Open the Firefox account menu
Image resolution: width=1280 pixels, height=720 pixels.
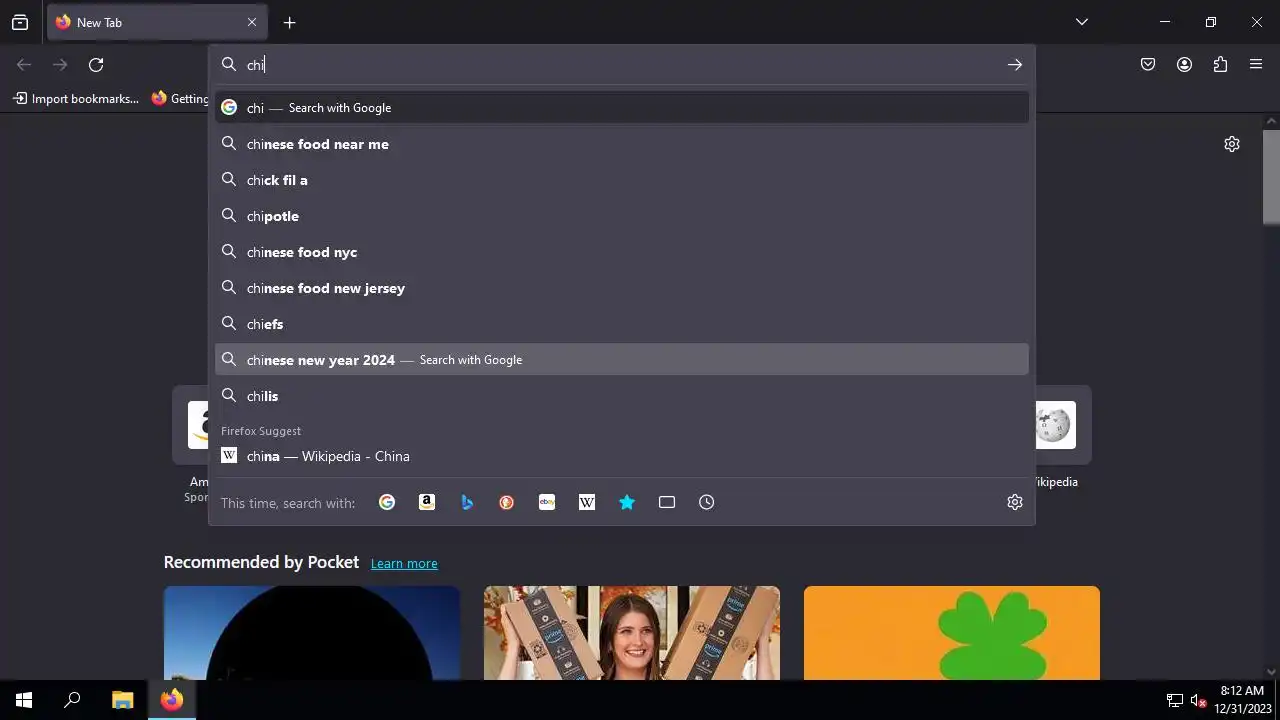[1184, 65]
